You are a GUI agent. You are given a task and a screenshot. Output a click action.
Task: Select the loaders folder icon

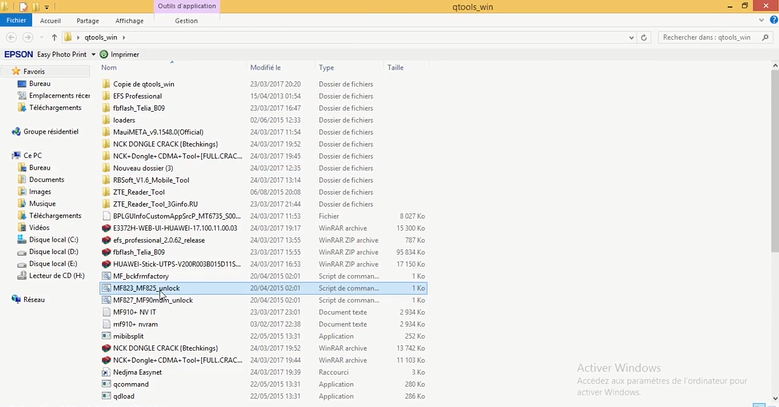point(106,120)
